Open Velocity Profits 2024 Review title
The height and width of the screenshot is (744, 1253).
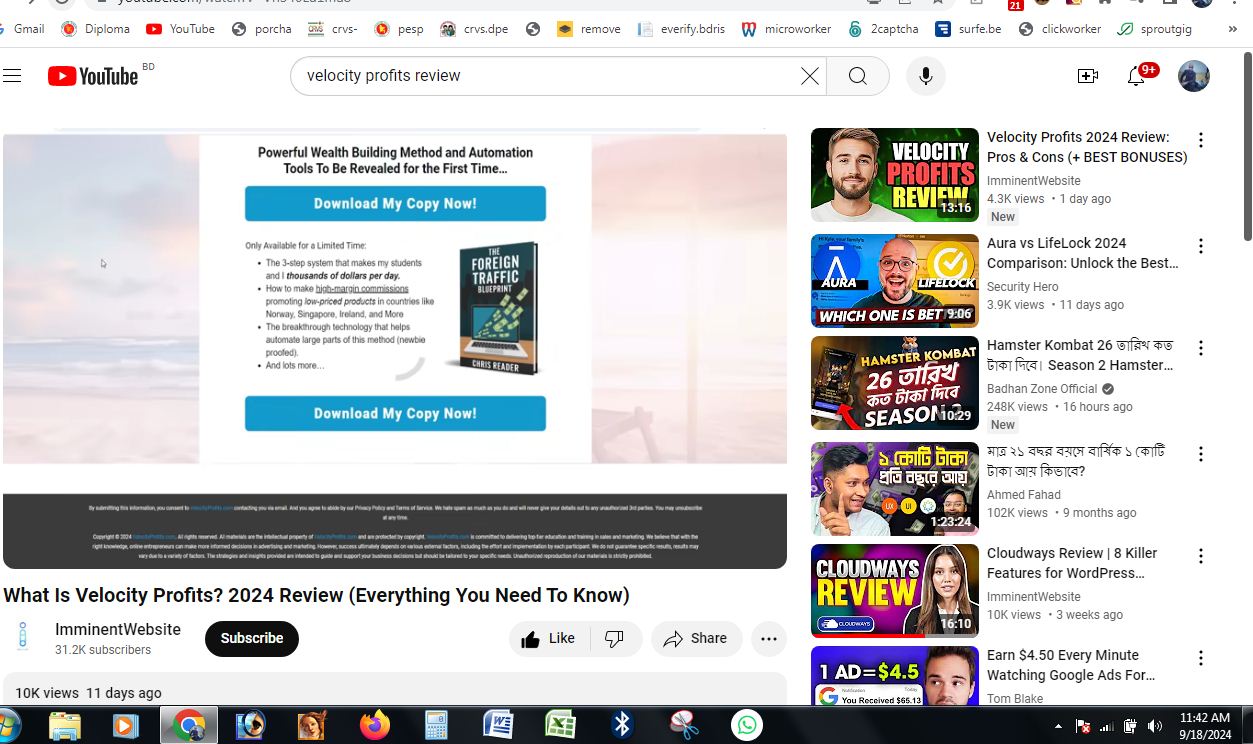pyautogui.click(x=1087, y=147)
